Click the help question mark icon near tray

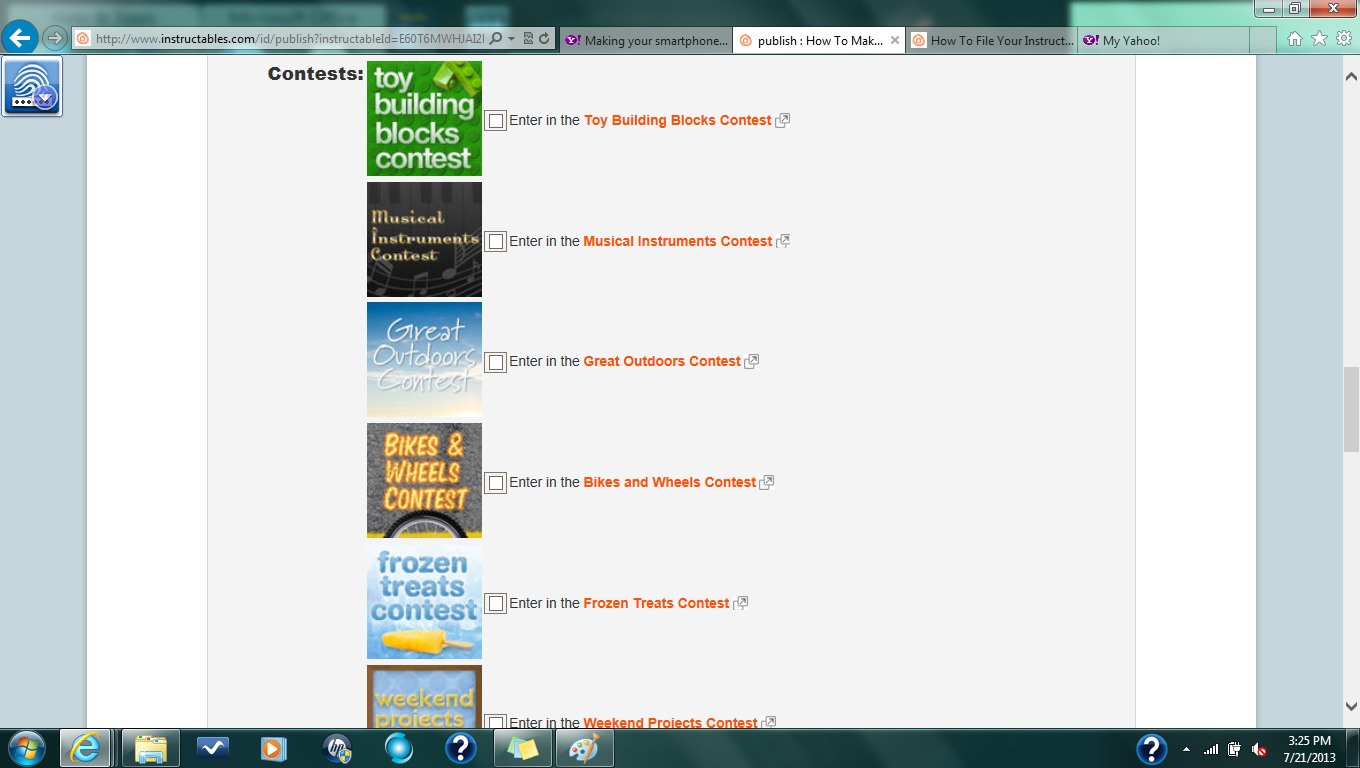1151,749
